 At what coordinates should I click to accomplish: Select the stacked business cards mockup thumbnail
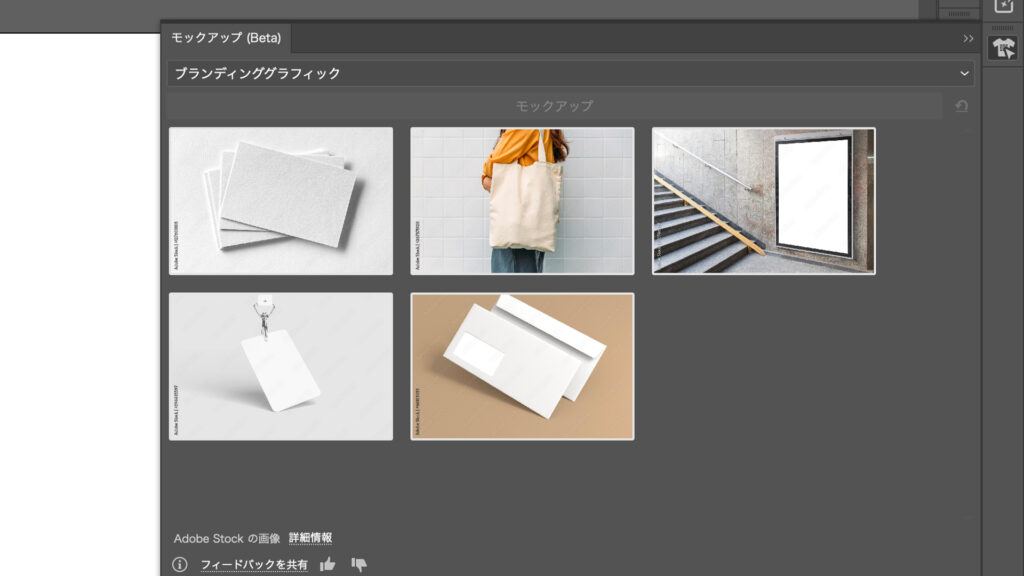click(x=280, y=200)
